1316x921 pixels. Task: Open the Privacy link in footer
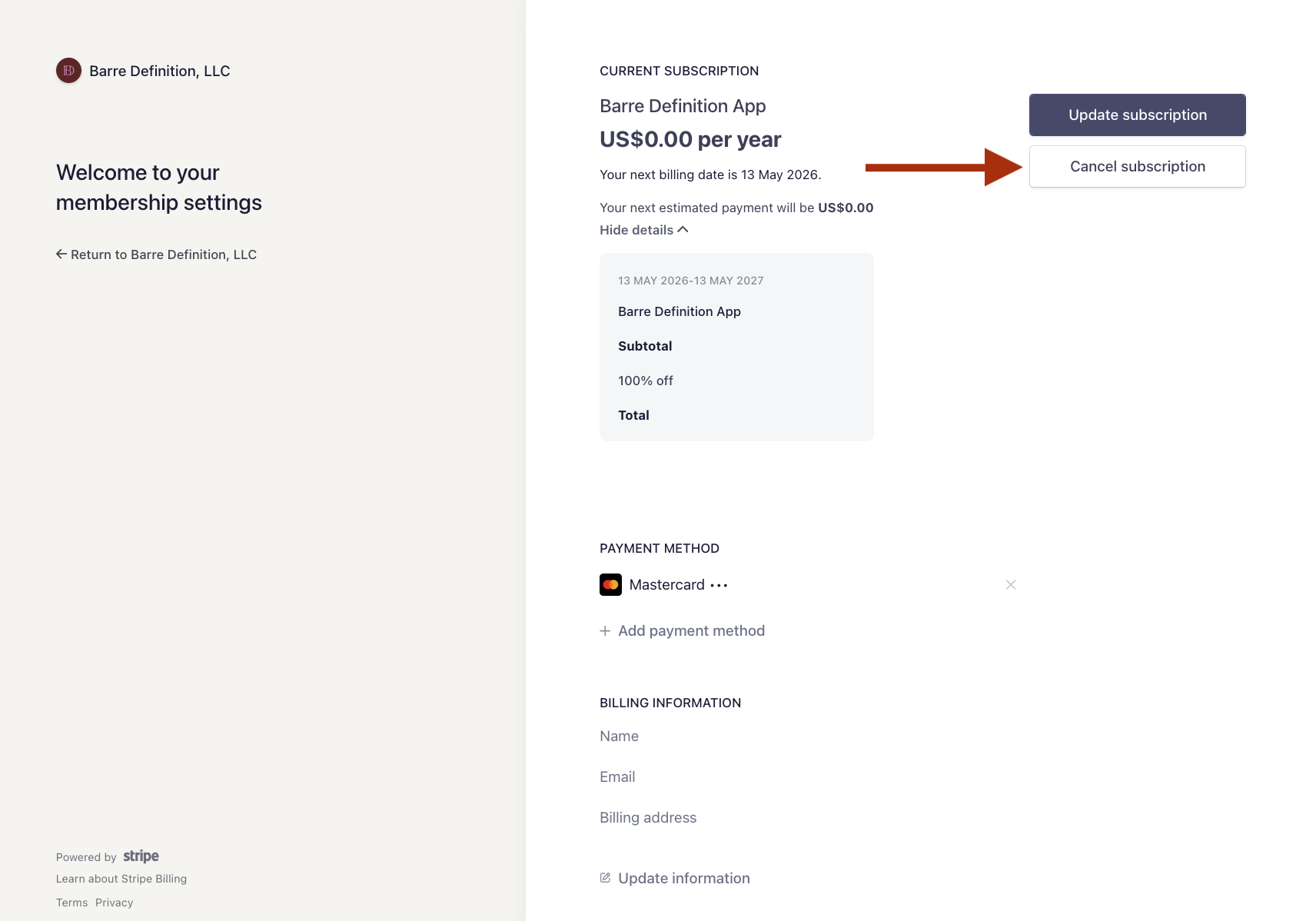click(115, 903)
